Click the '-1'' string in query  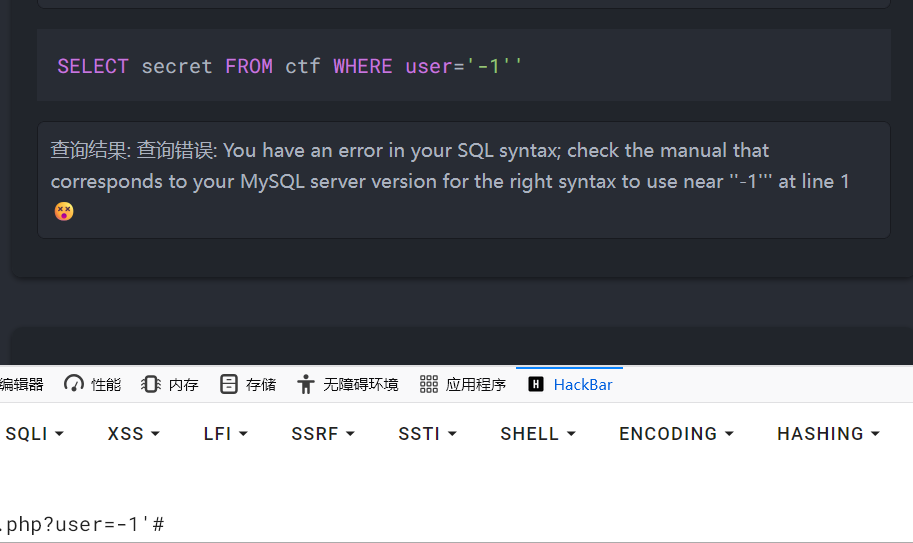494,65
